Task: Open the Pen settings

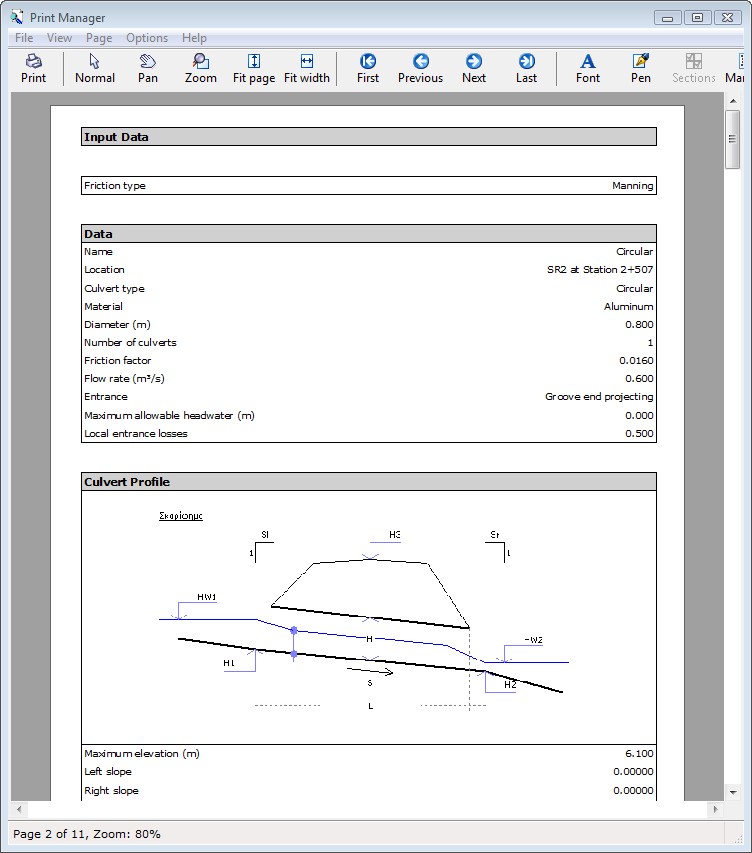Action: 641,68
